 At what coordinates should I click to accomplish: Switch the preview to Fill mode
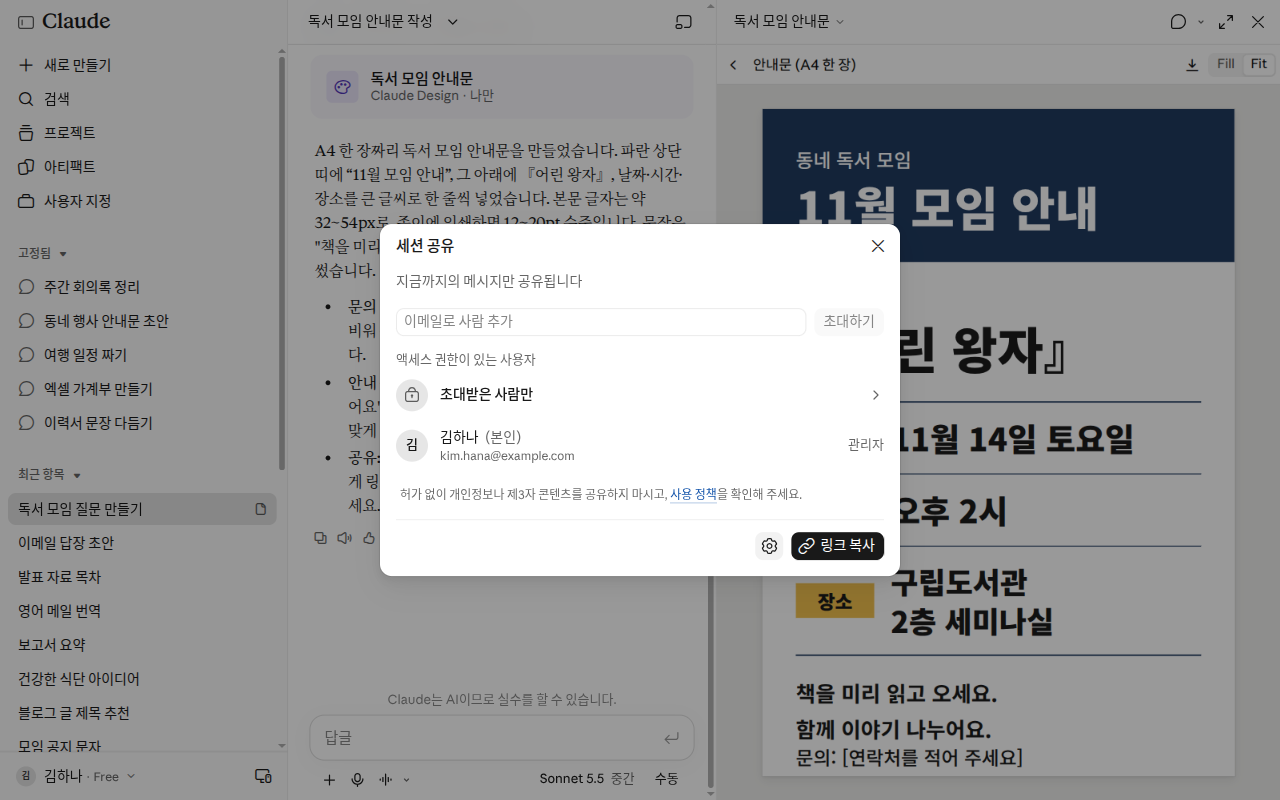click(1226, 64)
